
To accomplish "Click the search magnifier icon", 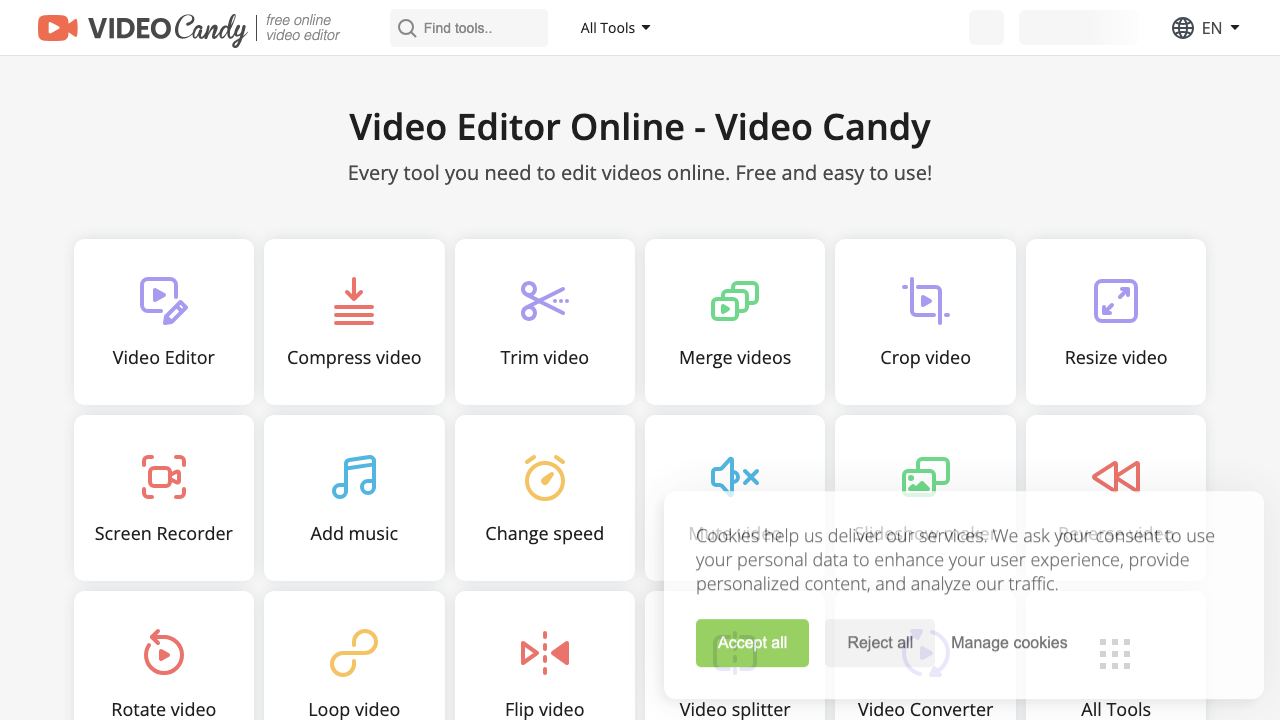I will click(407, 28).
